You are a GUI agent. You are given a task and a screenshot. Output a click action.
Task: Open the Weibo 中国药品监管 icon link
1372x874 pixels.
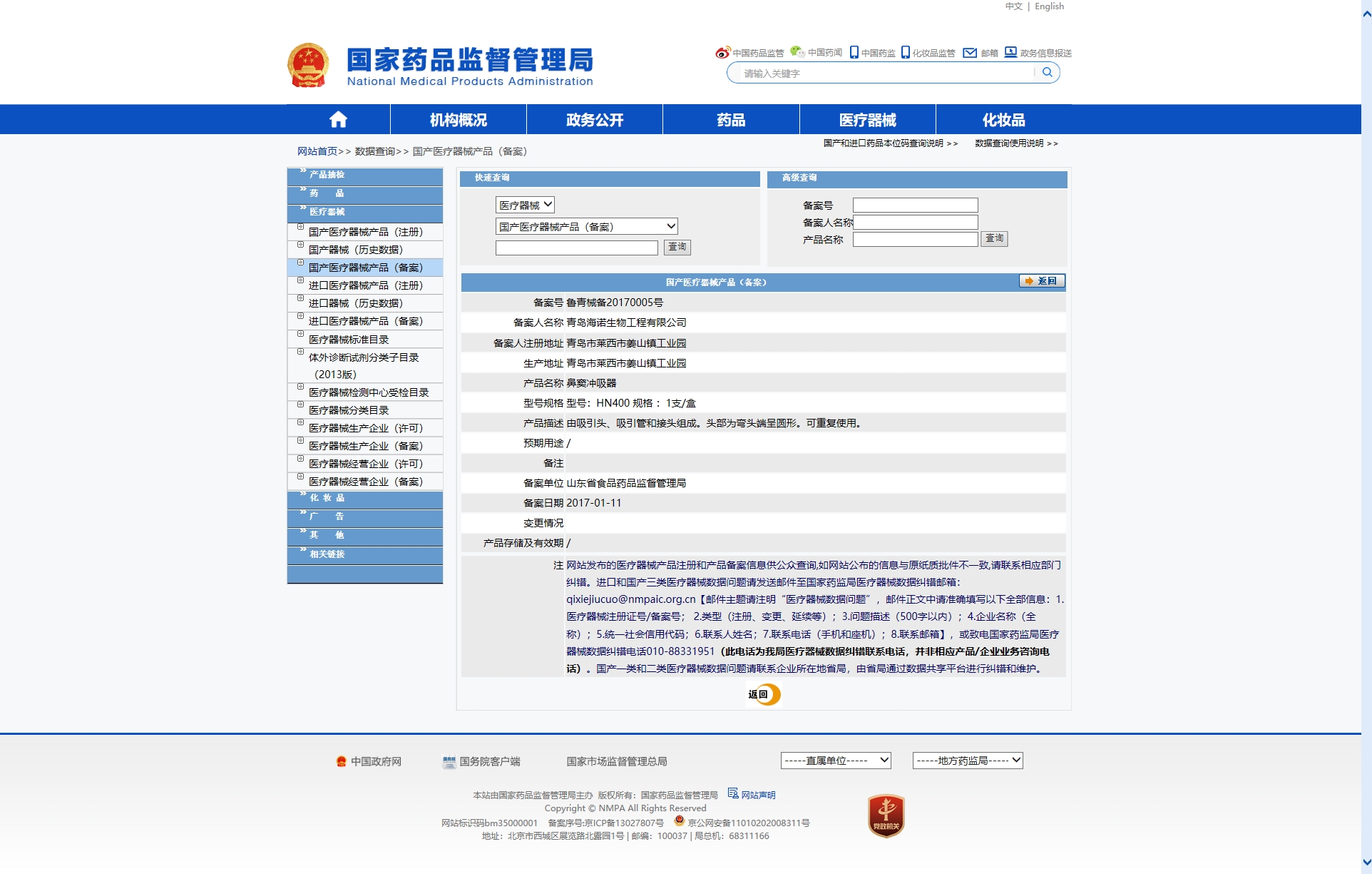(722, 53)
